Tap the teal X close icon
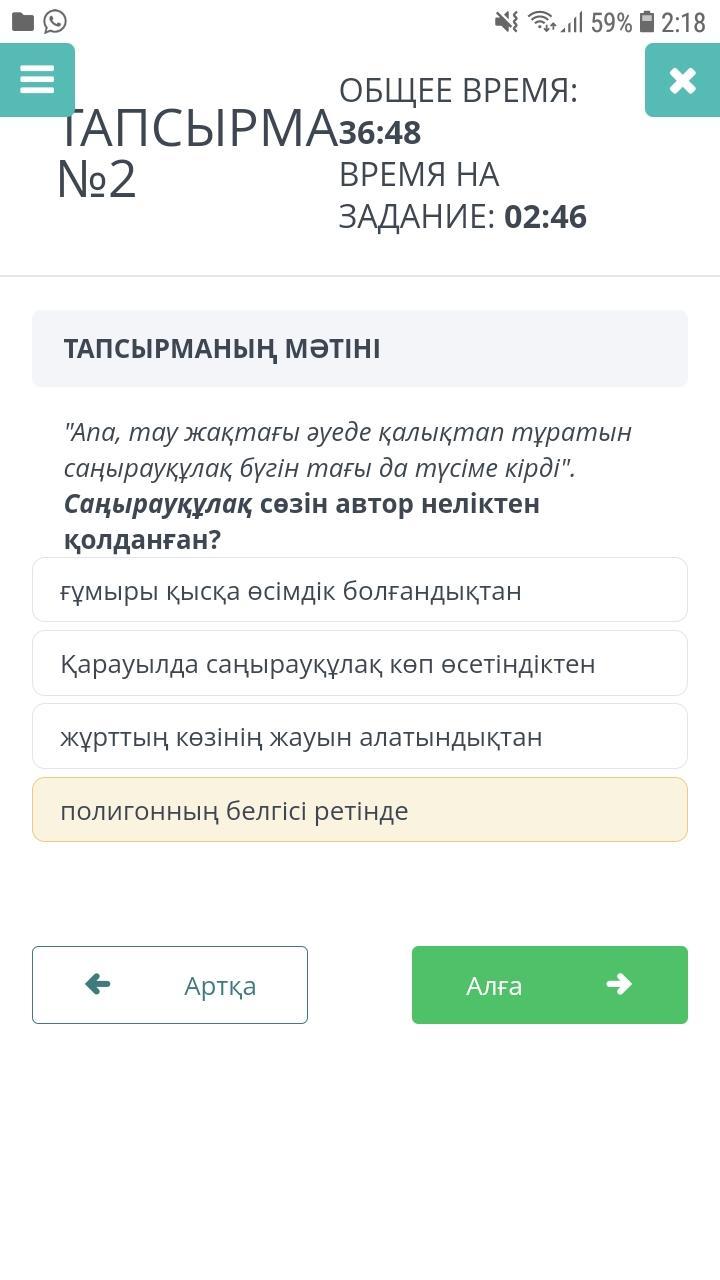Viewport: 720px width, 1280px height. [682, 80]
